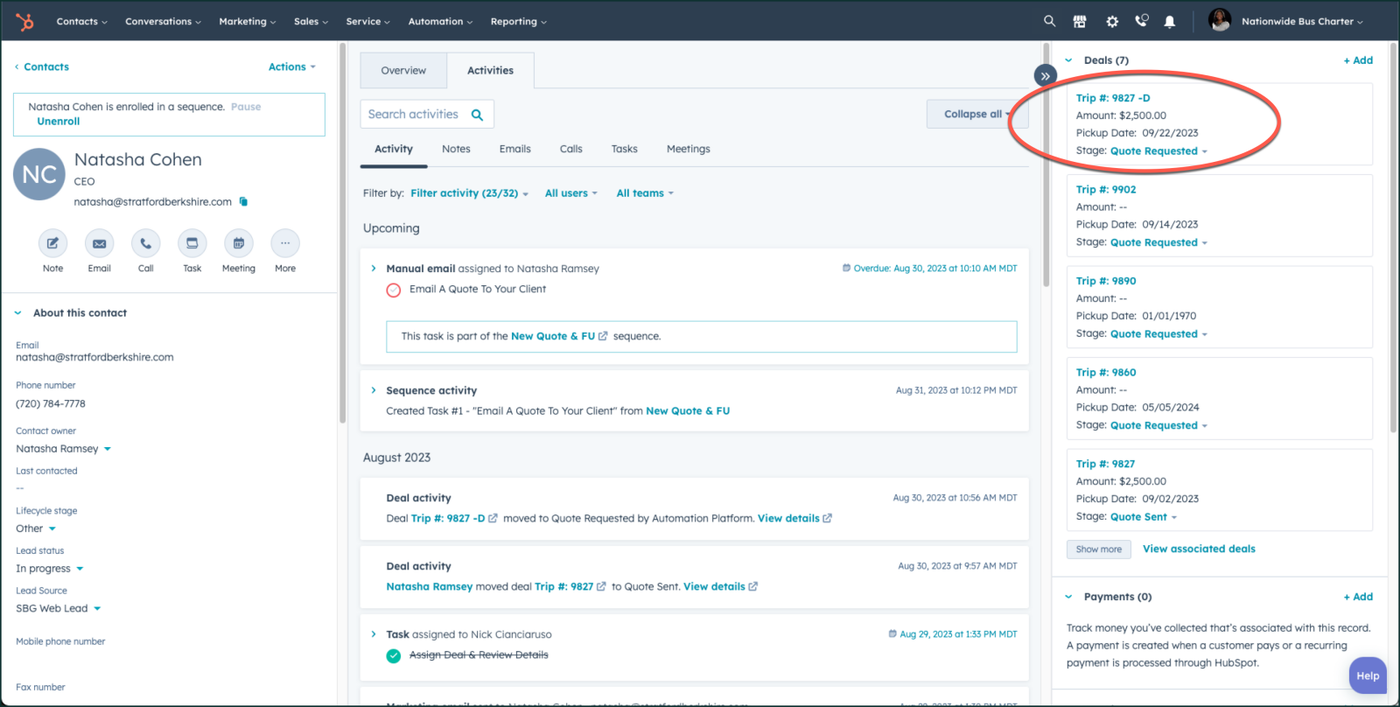Collapse About this contact section
1400x707 pixels.
tap(18, 313)
